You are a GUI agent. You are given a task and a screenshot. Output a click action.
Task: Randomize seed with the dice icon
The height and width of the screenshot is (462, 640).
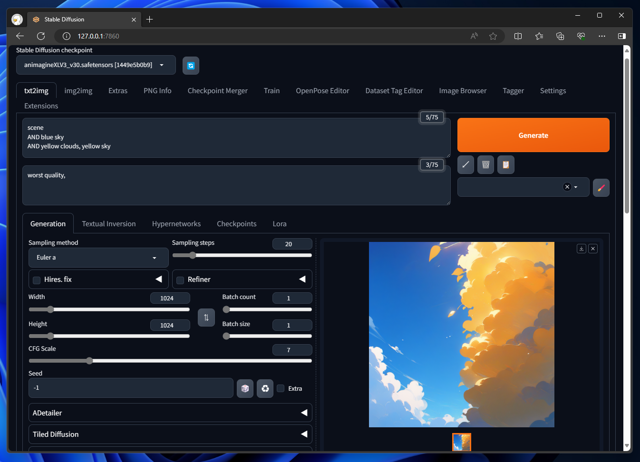pyautogui.click(x=245, y=388)
